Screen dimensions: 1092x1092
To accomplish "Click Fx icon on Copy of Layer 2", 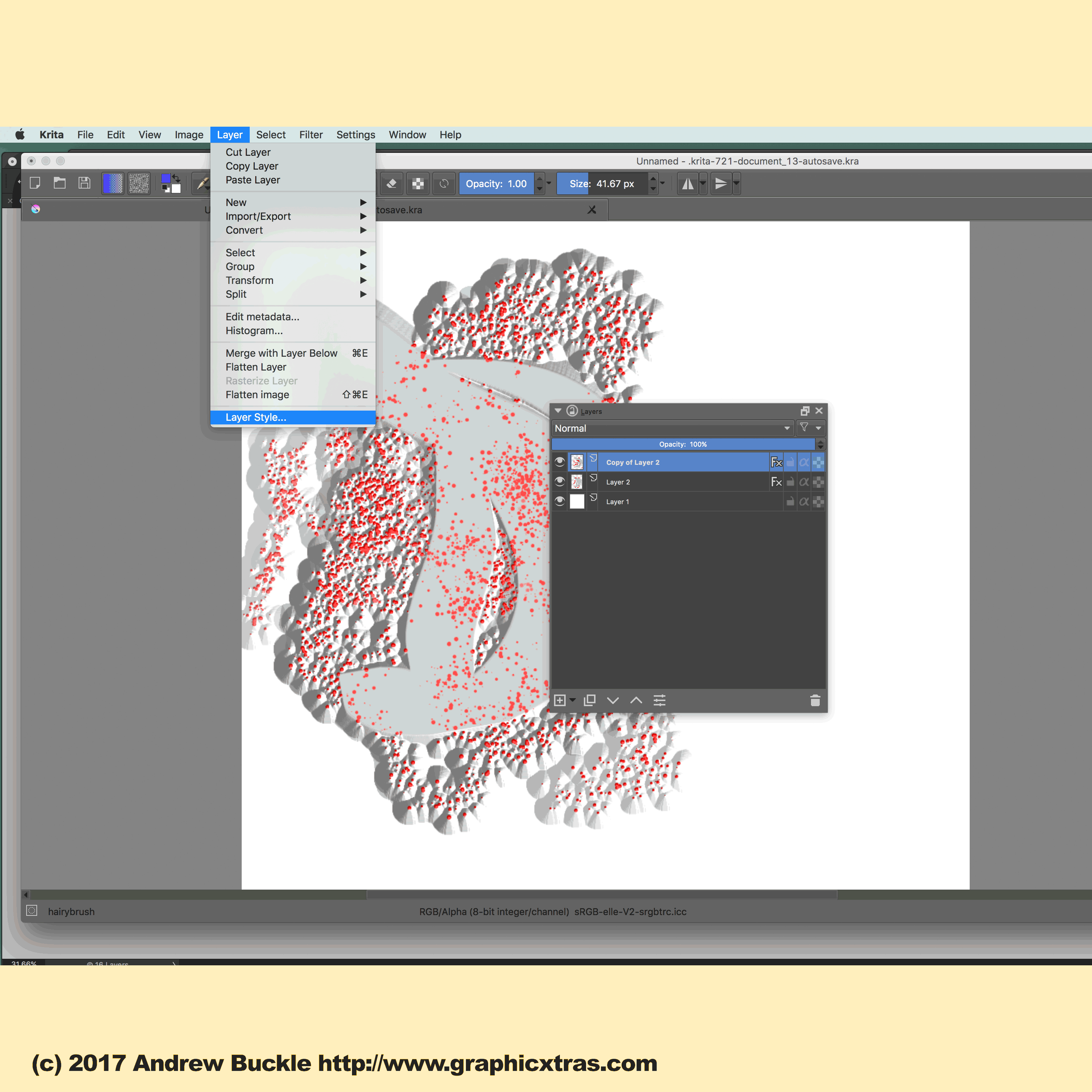I will [776, 462].
